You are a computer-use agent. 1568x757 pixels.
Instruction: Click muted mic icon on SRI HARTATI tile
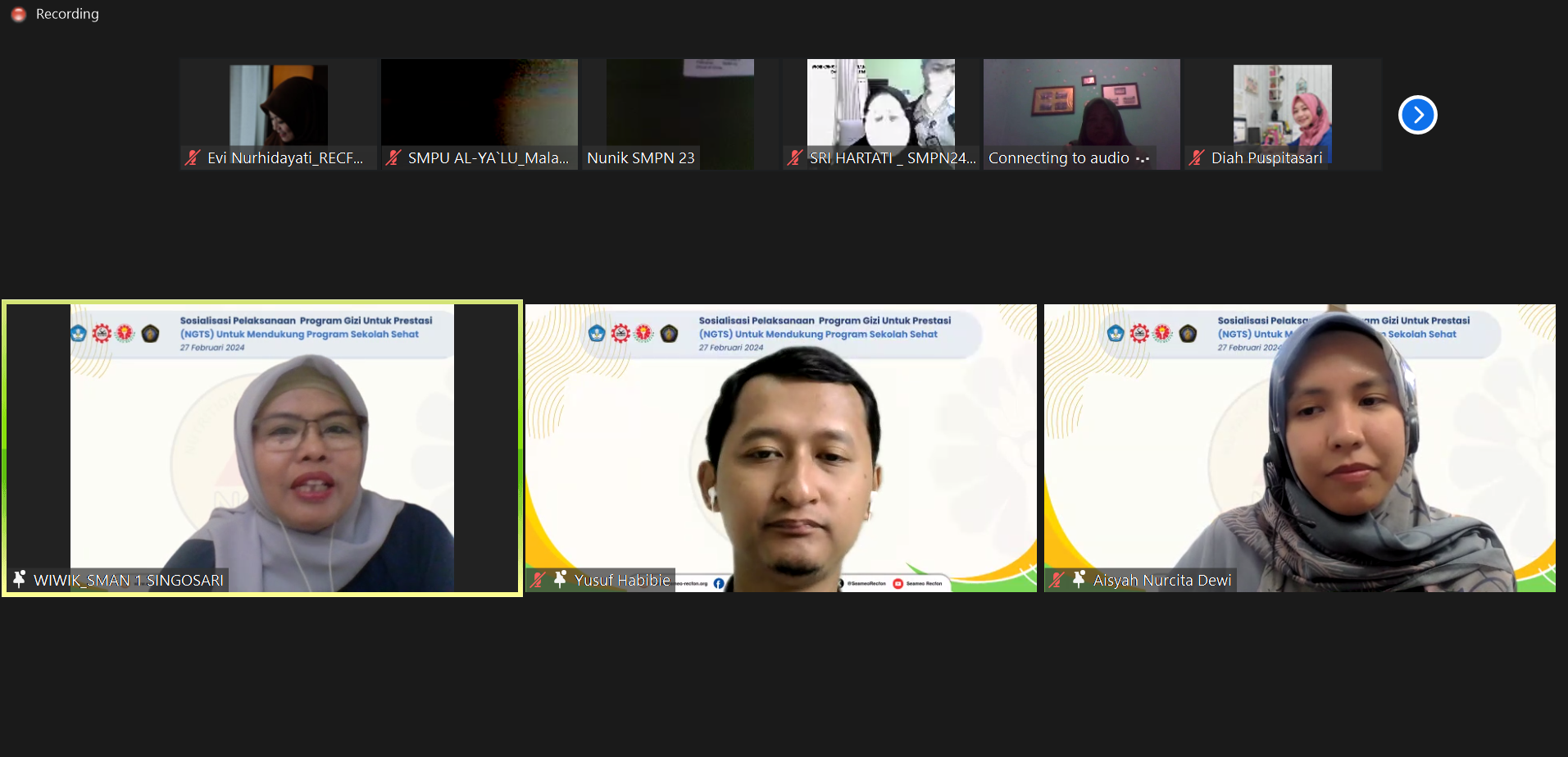794,158
